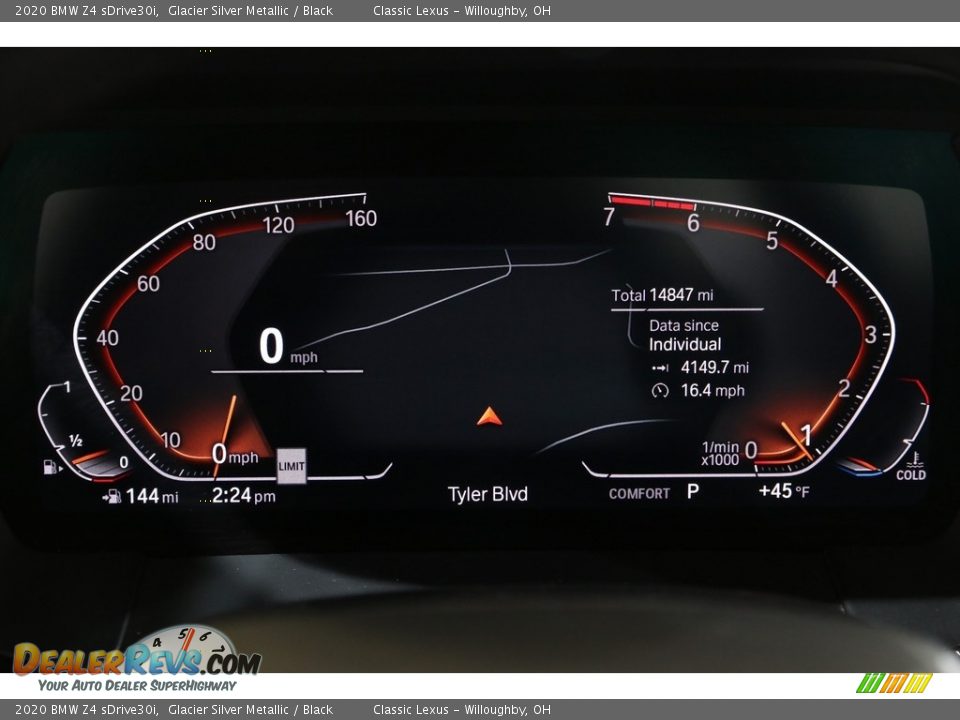Click the average speed gauge icon
960x720 pixels.
pos(660,391)
